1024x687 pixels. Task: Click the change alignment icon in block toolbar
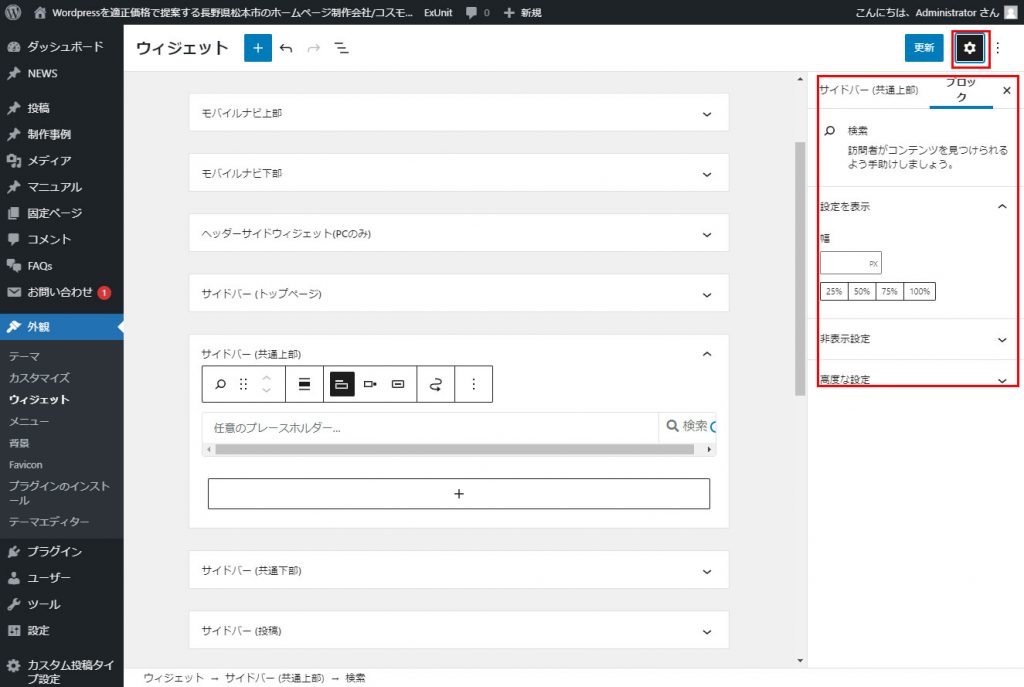pos(305,384)
